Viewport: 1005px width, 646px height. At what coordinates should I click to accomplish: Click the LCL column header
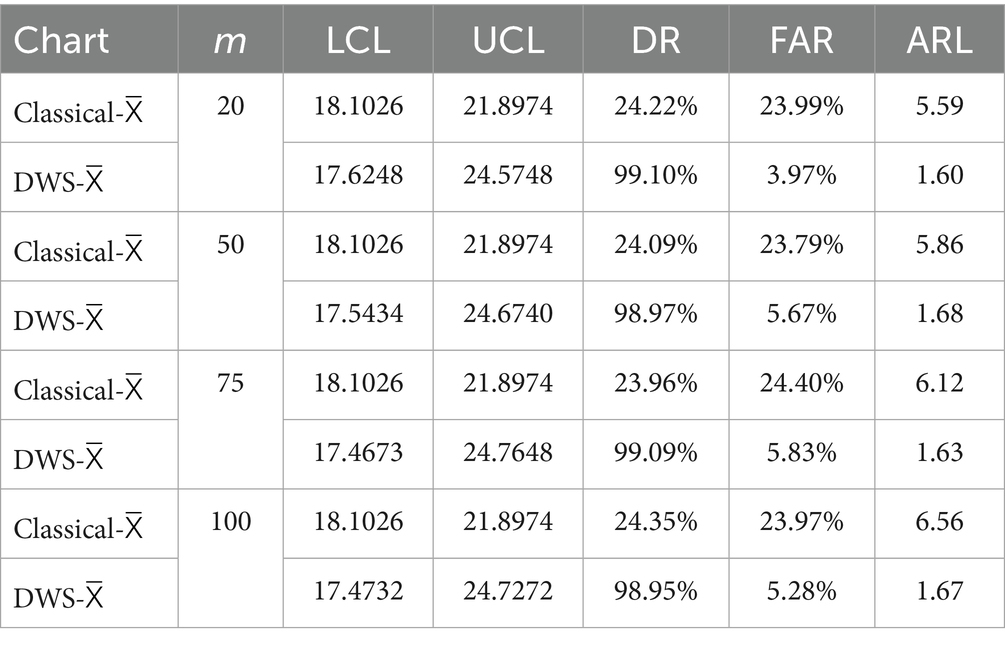click(x=357, y=39)
